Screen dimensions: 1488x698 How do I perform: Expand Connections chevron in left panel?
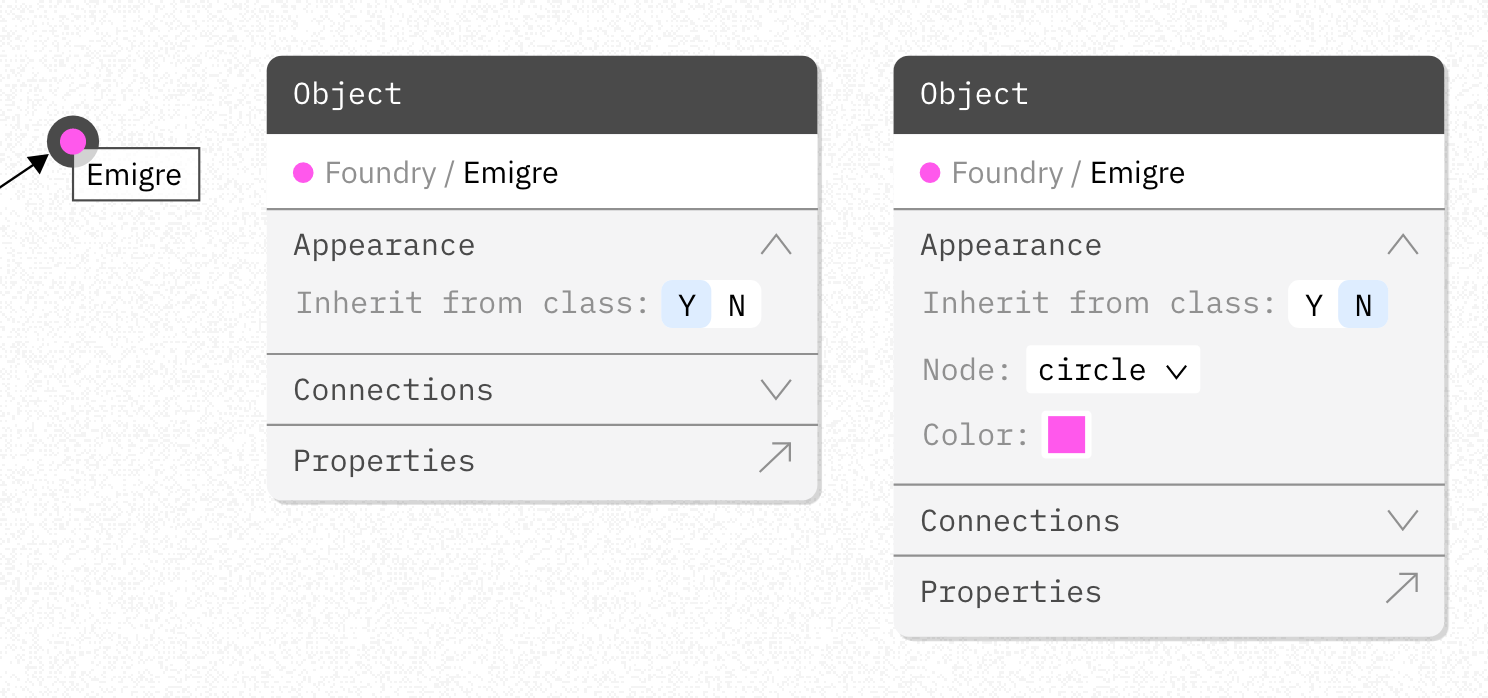776,389
